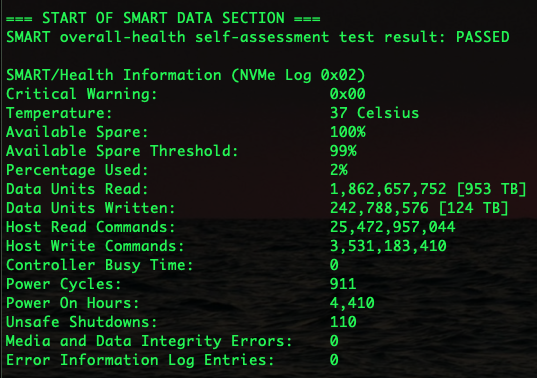Click the Host Read Commands label

point(90,227)
